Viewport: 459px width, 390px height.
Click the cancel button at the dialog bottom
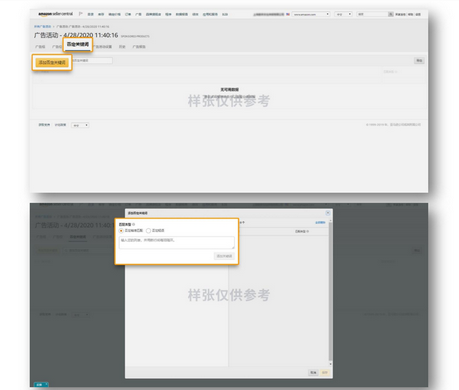[x=313, y=372]
